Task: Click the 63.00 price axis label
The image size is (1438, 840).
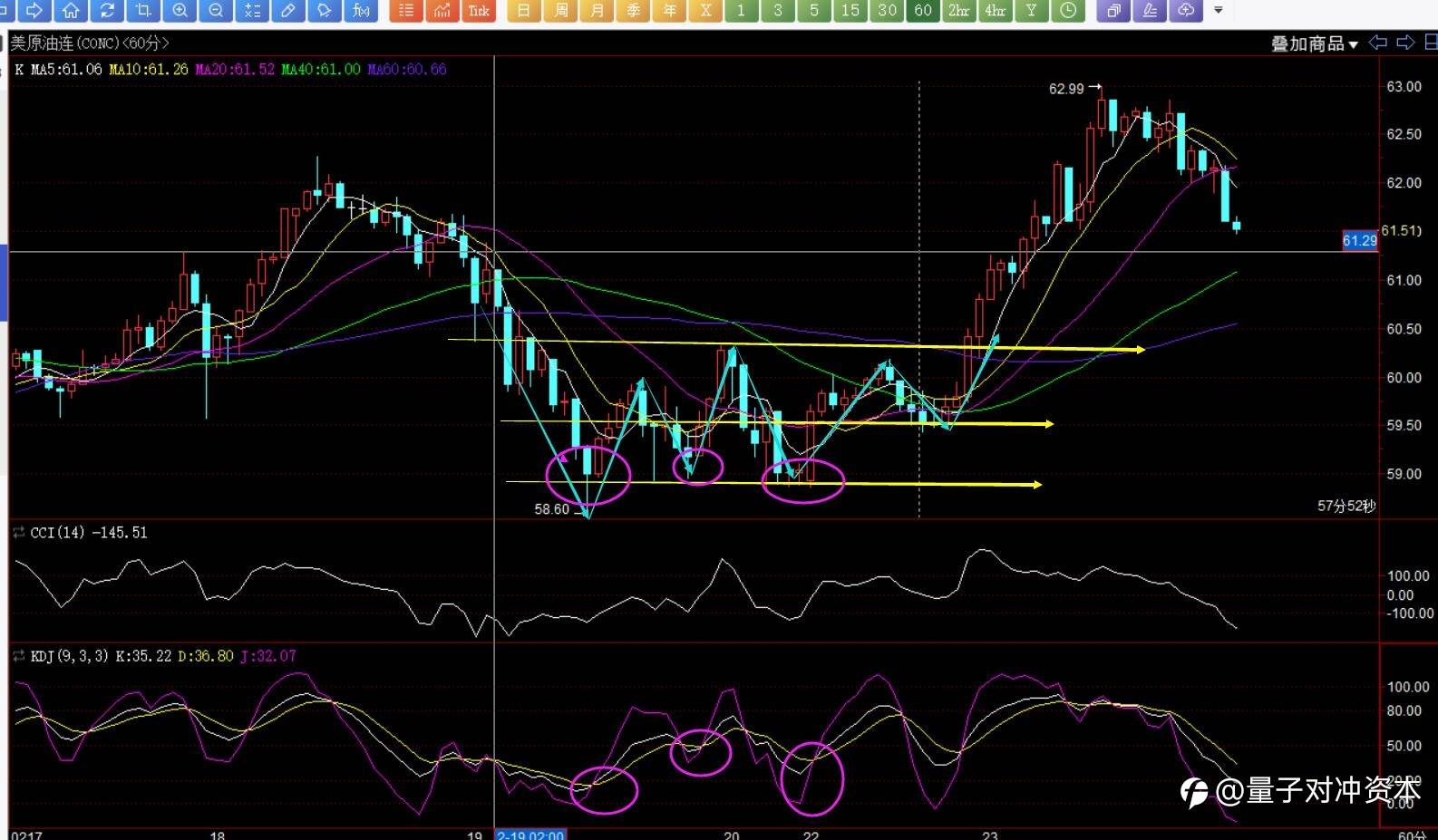Action: click(1404, 86)
